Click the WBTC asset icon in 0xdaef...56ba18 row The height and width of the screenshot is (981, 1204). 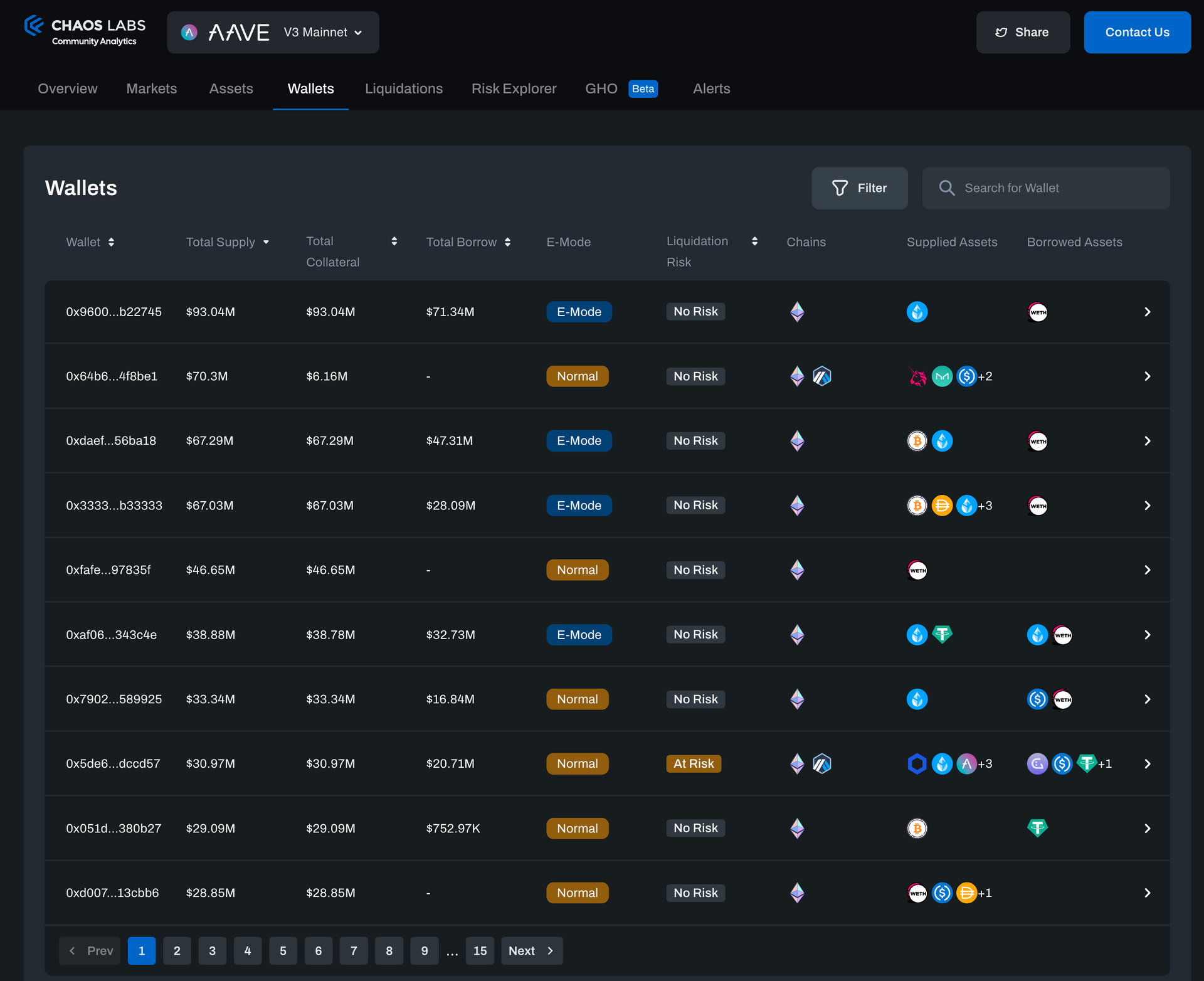917,441
